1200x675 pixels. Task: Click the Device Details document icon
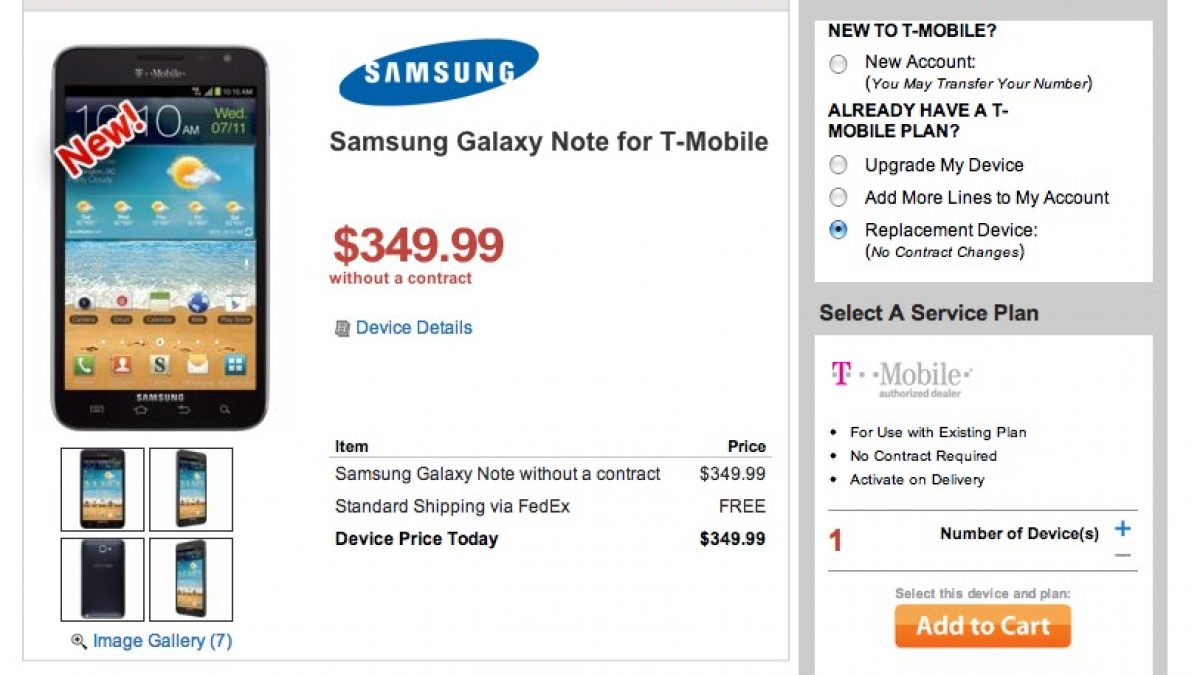click(342, 328)
